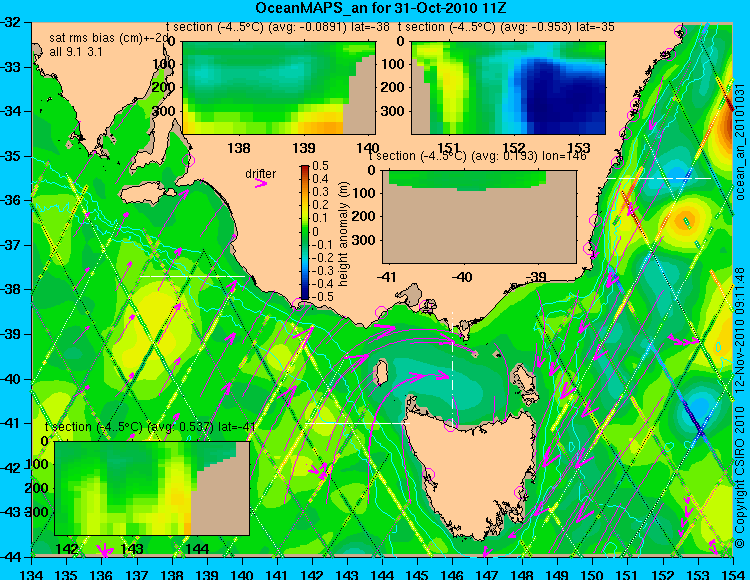Image resolution: width=750 pixels, height=580 pixels.
Task: Click the 't section ... lat=-35' inset title
Action: (x=507, y=27)
